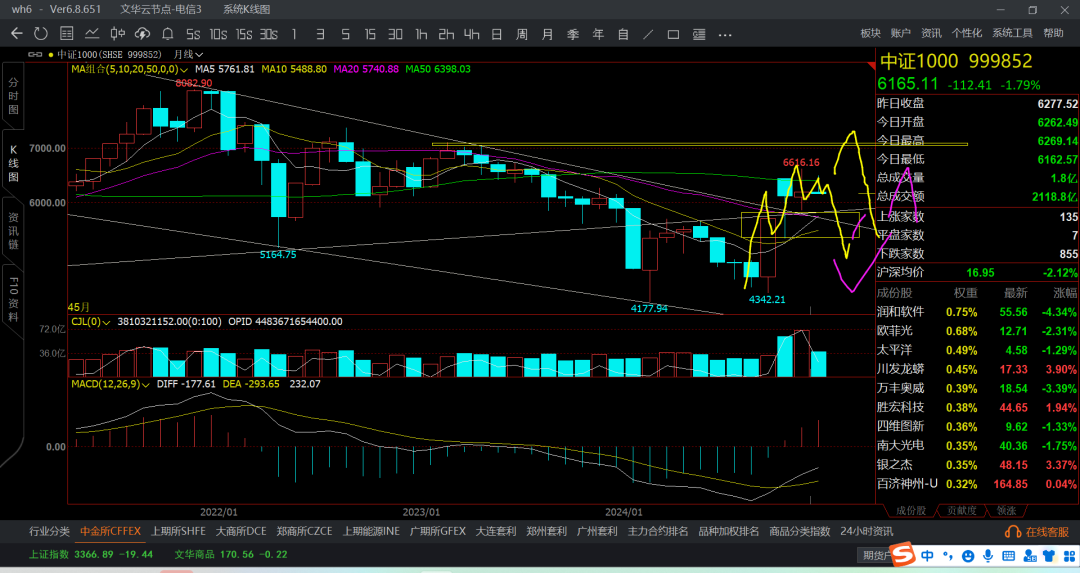Select the 2h chart period
This screenshot has width=1080, height=573.
point(446,34)
